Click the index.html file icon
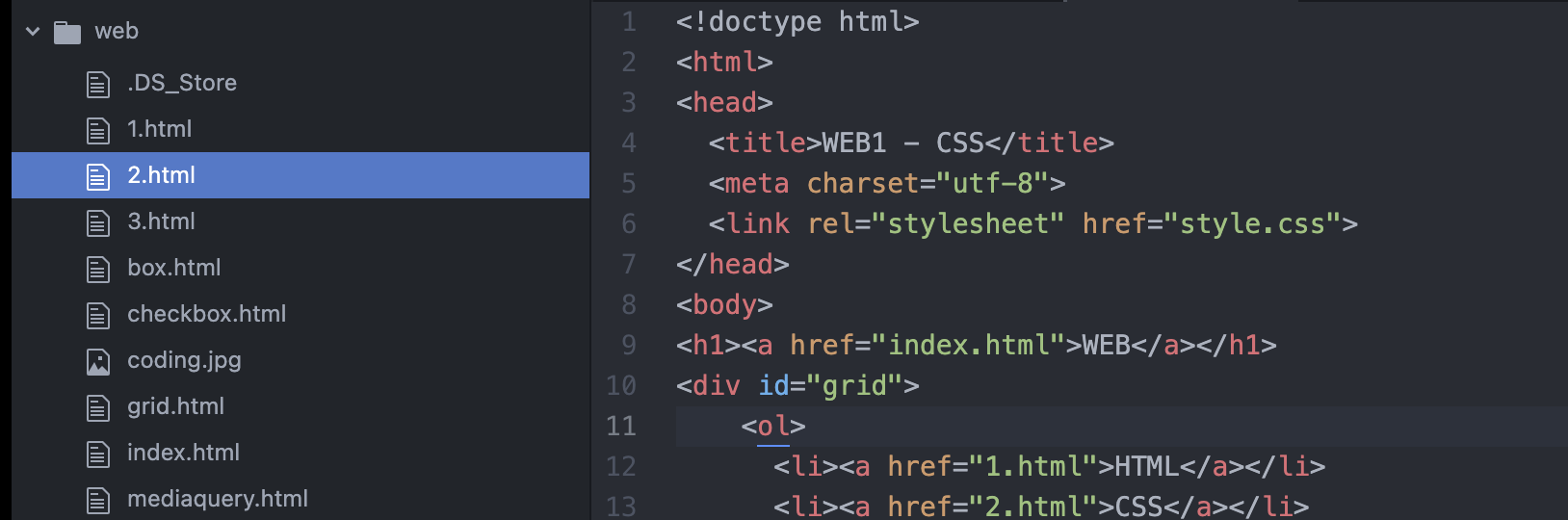1568x520 pixels. [x=98, y=454]
